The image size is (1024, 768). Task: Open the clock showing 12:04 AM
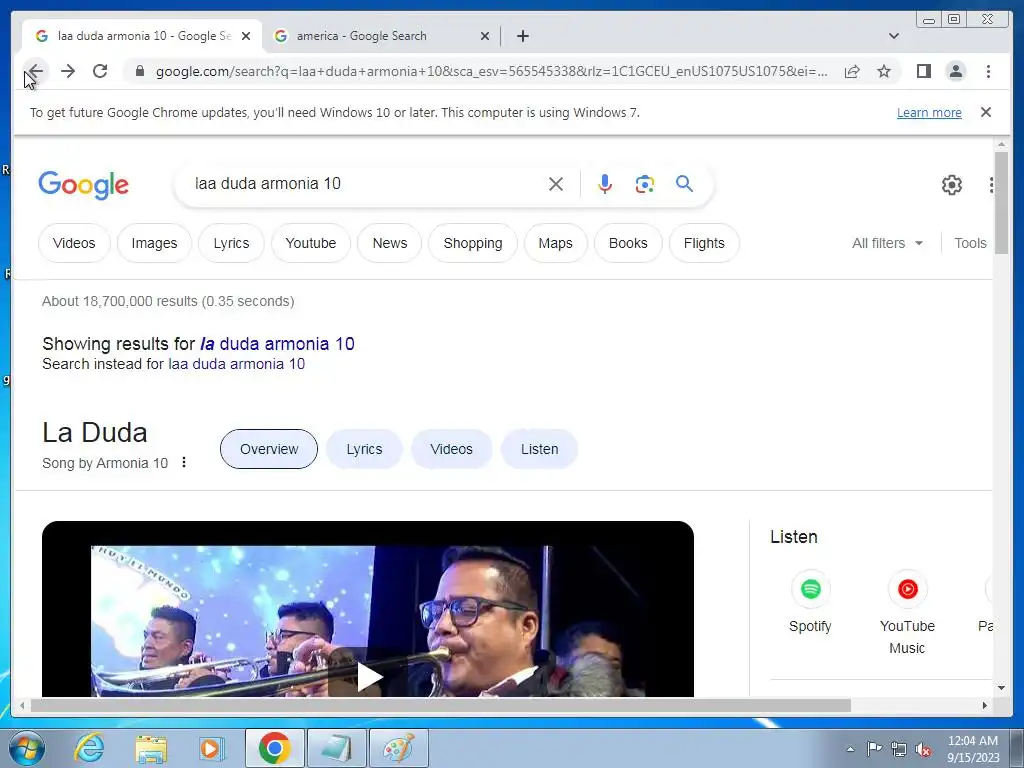[973, 748]
